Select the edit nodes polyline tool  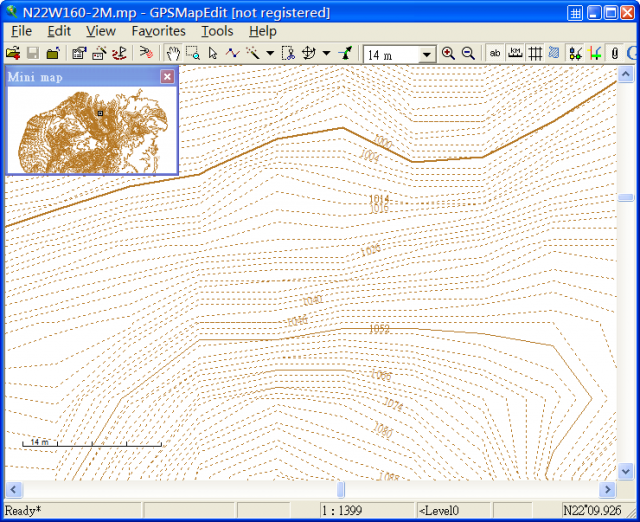[233, 53]
